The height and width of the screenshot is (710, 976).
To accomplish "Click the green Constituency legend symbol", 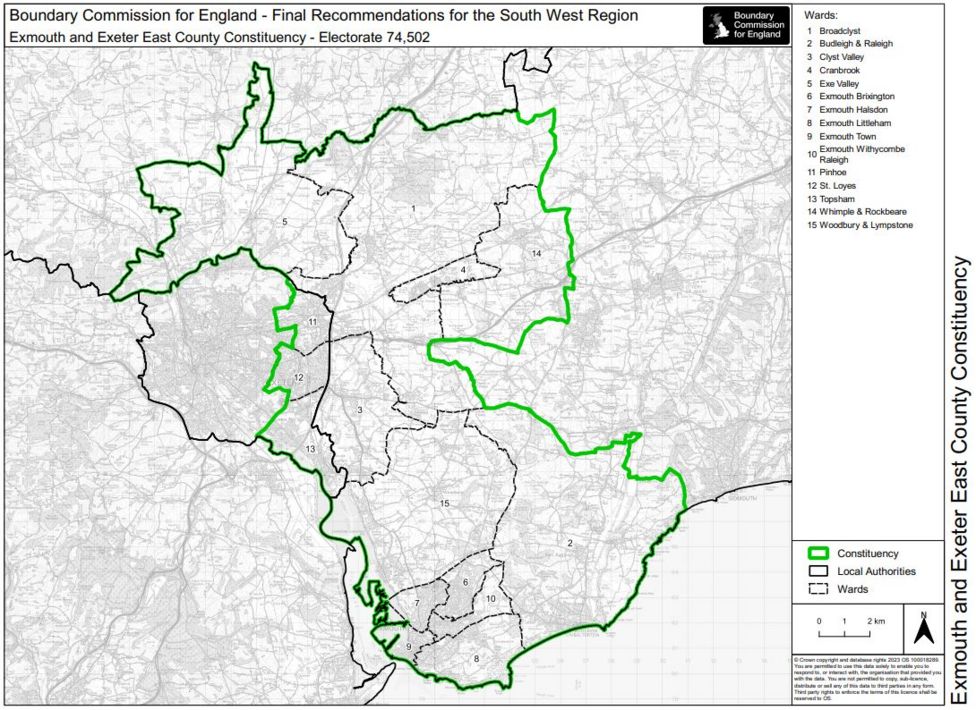I will (816, 552).
